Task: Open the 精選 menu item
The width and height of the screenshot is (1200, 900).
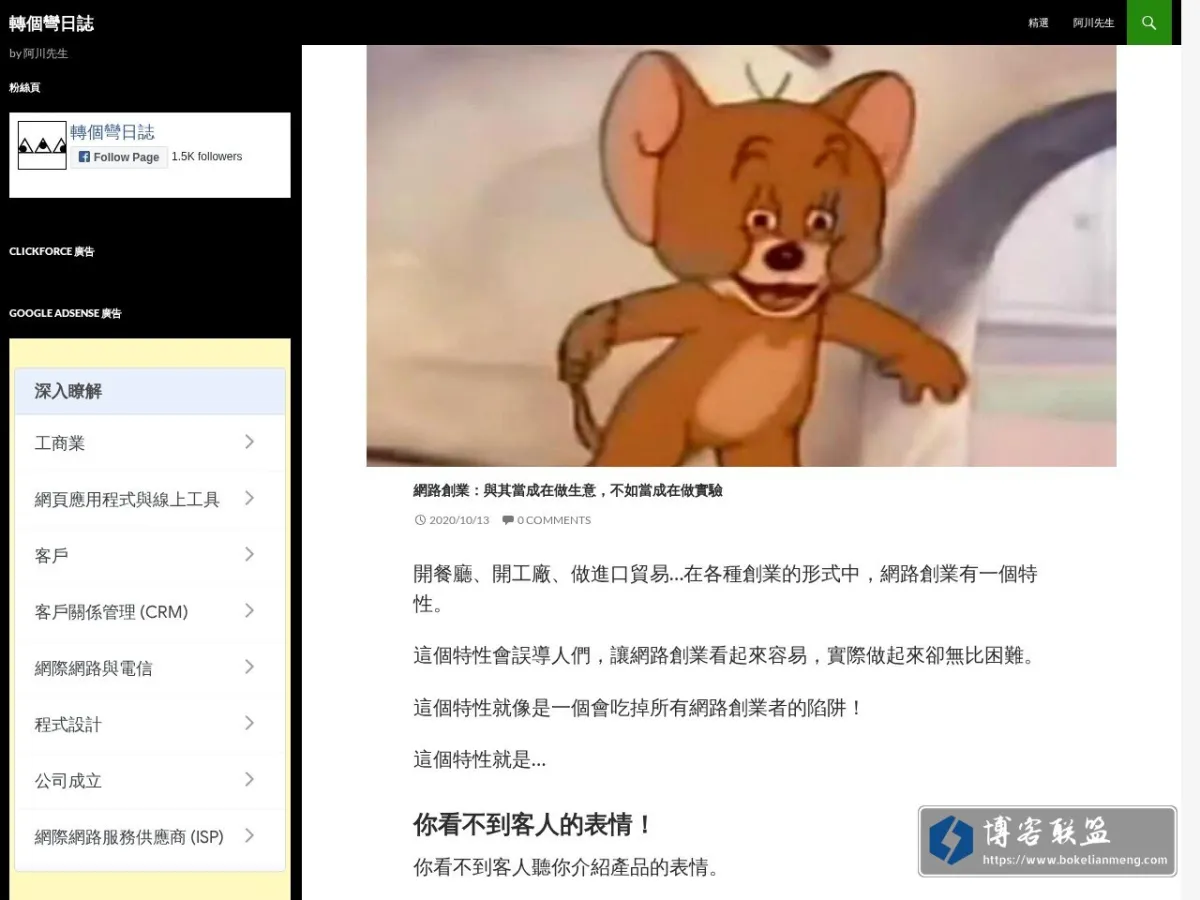Action: click(x=1038, y=23)
